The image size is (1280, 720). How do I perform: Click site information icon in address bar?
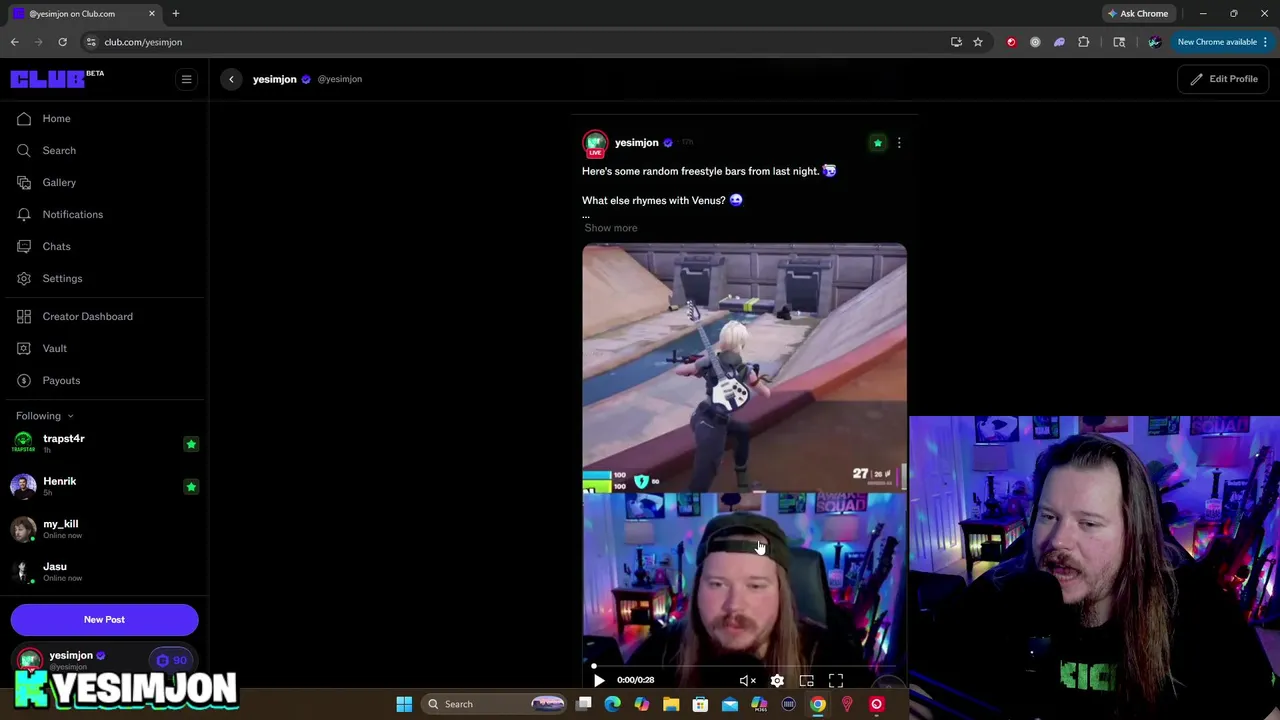point(91,42)
